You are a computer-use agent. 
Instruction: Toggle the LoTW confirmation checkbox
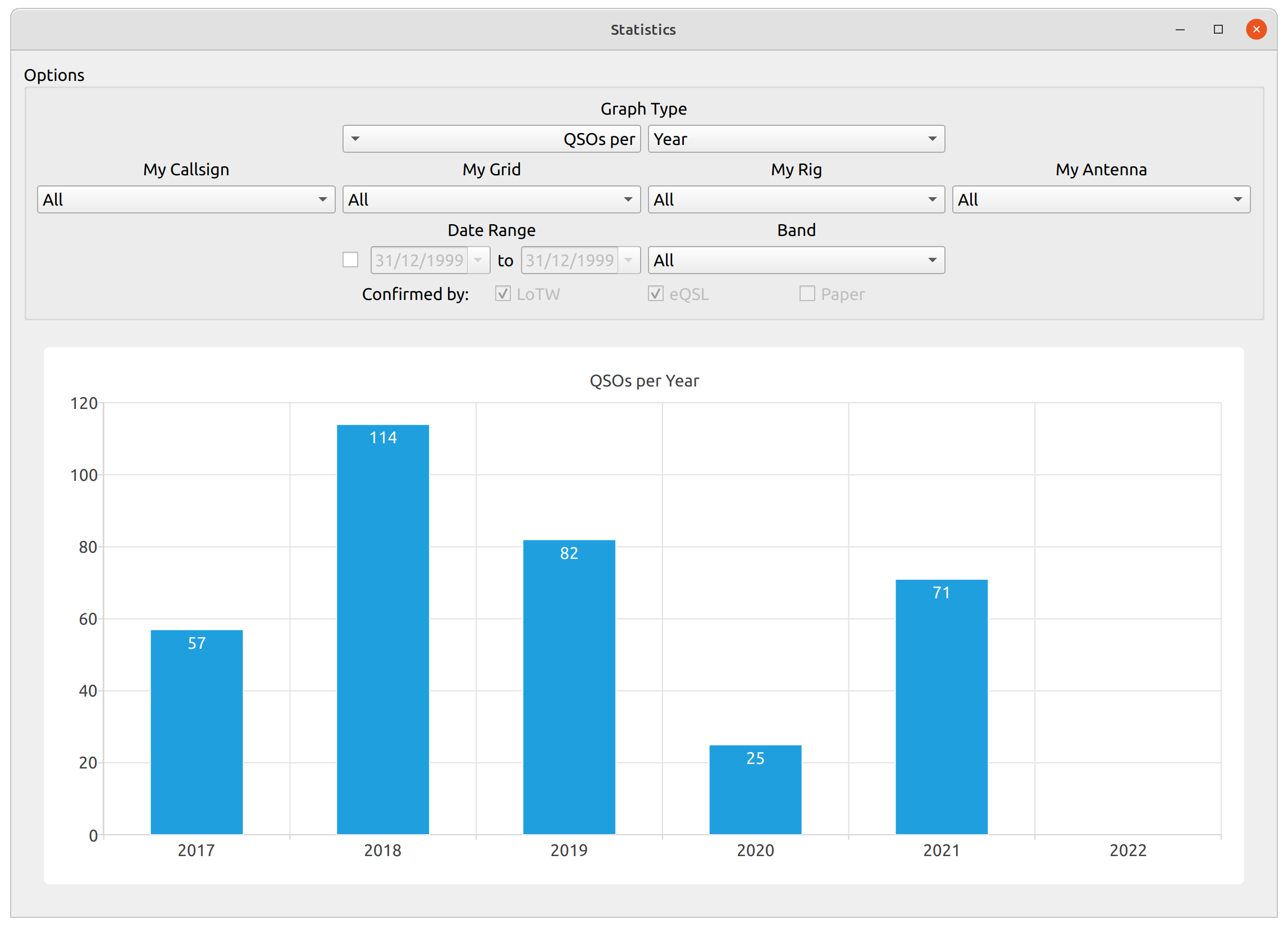[x=503, y=294]
